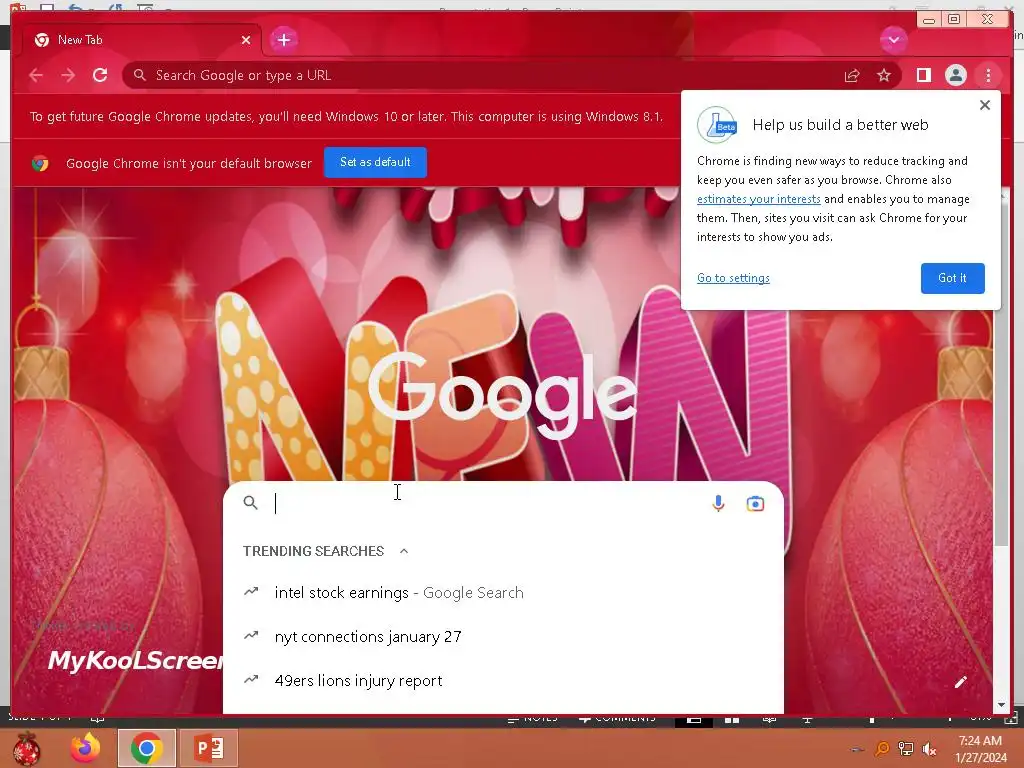Click the trending arrow beside nyt connections
The height and width of the screenshot is (768, 1024).
(251, 635)
